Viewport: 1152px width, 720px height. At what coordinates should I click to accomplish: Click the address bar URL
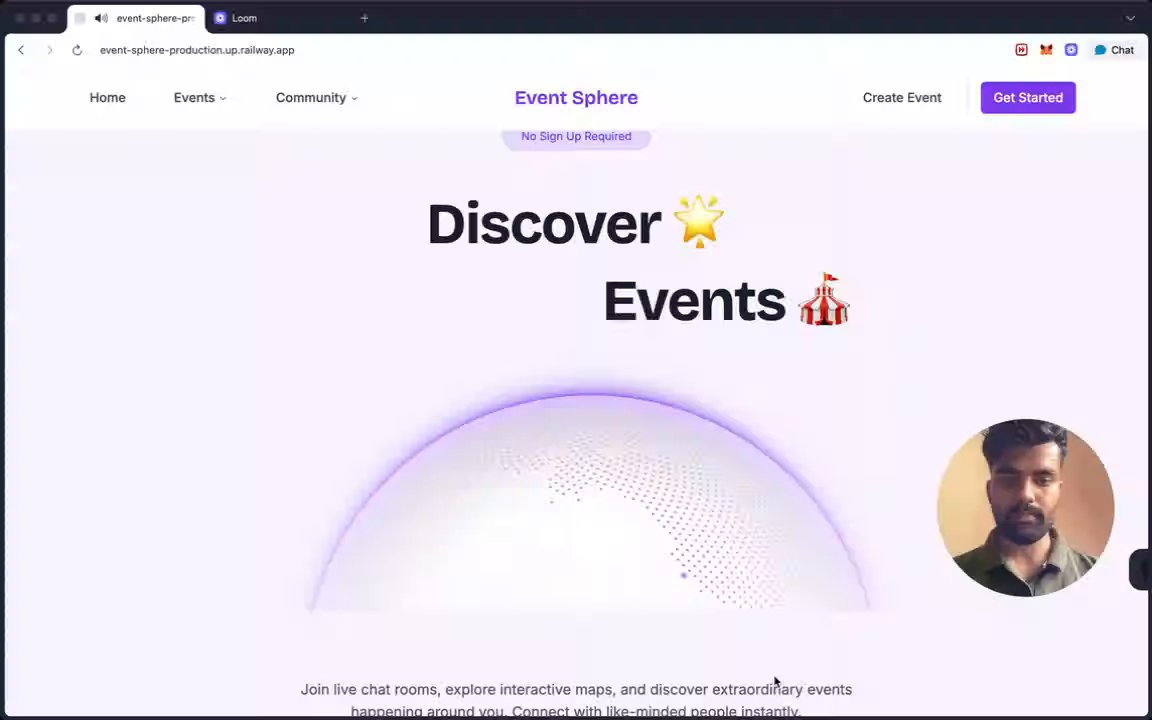(197, 50)
